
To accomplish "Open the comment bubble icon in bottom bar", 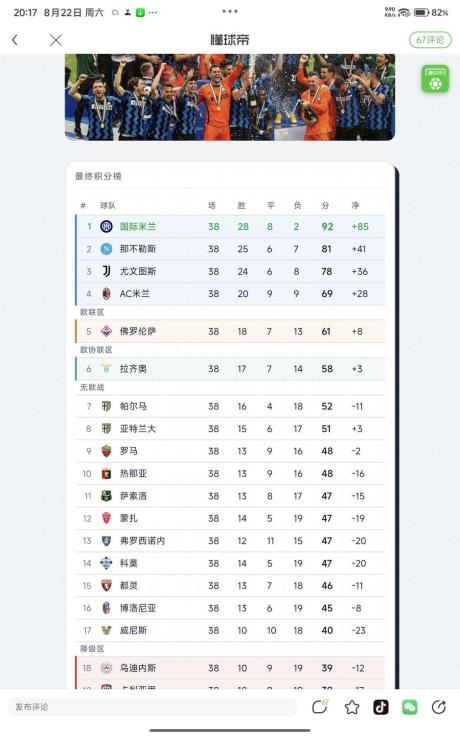I will (320, 706).
